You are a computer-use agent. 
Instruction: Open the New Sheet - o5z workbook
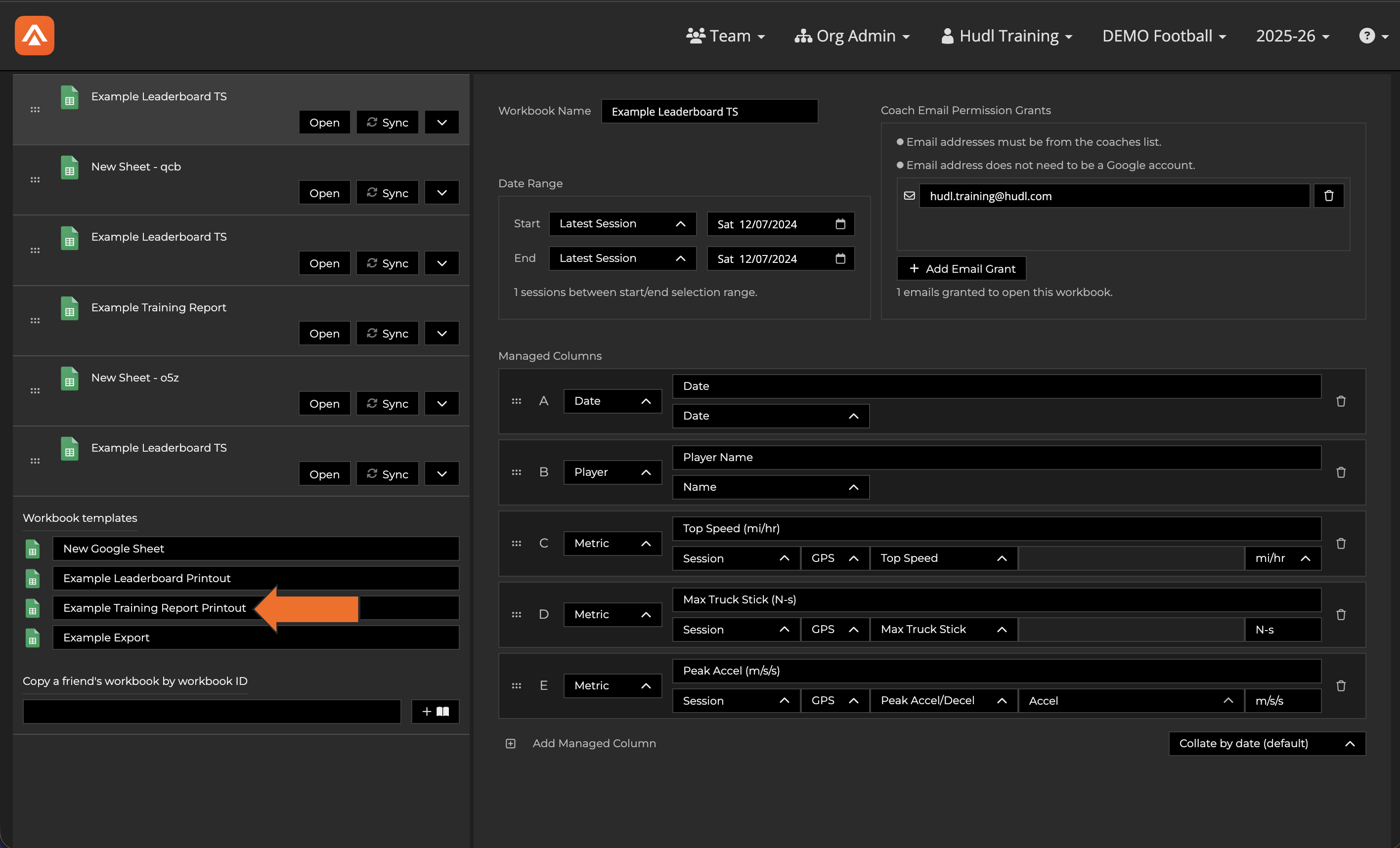[x=324, y=404]
